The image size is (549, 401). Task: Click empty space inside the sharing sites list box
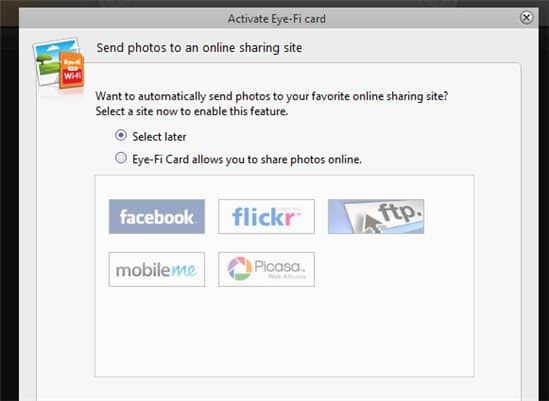pos(284,333)
